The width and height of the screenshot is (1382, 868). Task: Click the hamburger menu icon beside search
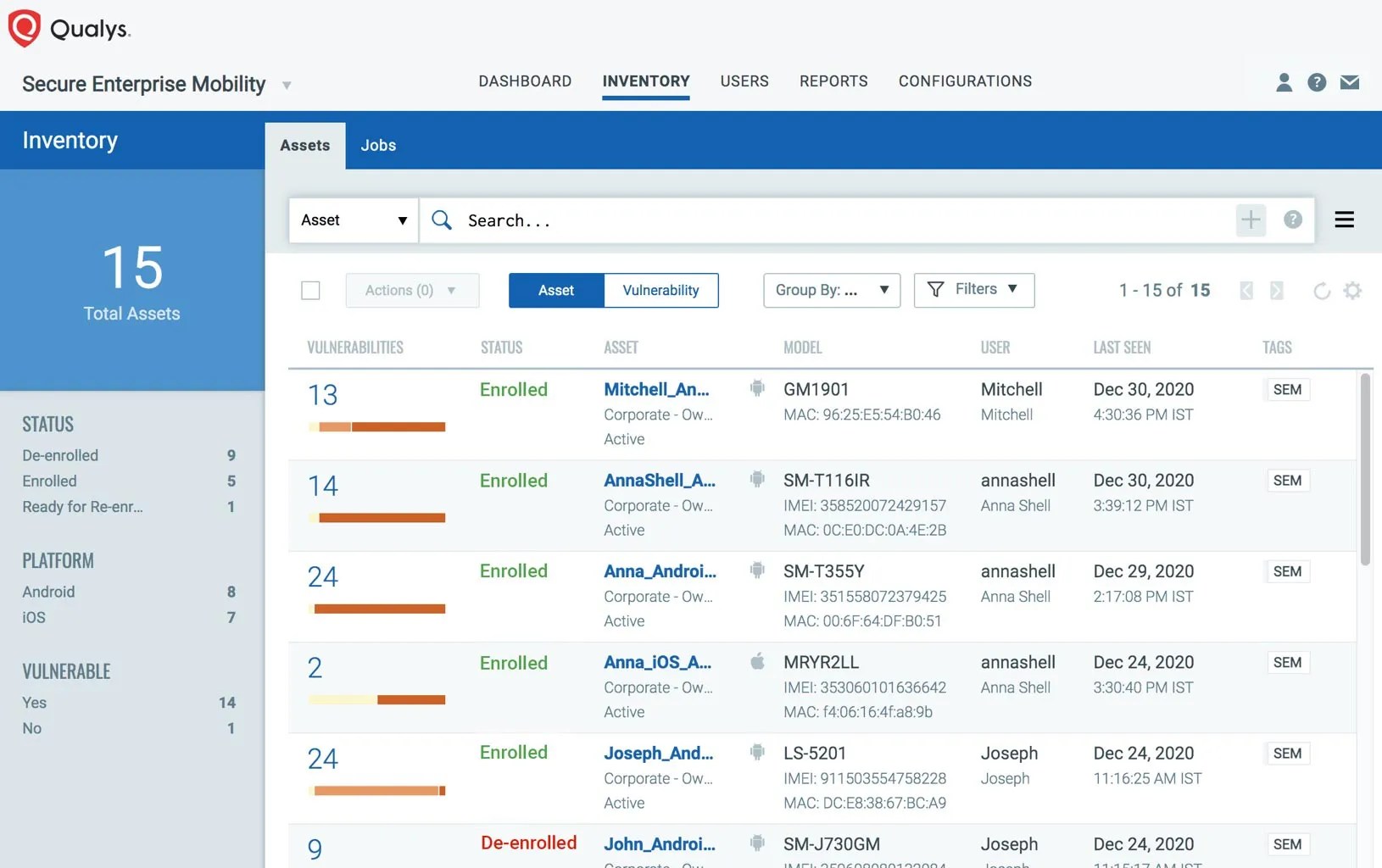[x=1344, y=220]
